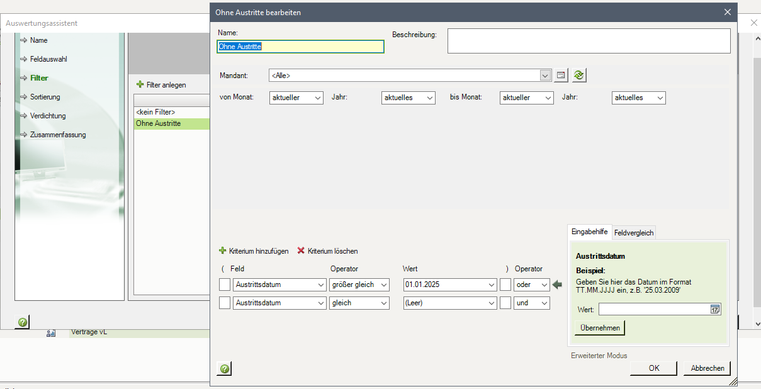Click the green plus Kriterium hinzufügen icon
The image size is (761, 389).
coord(223,251)
